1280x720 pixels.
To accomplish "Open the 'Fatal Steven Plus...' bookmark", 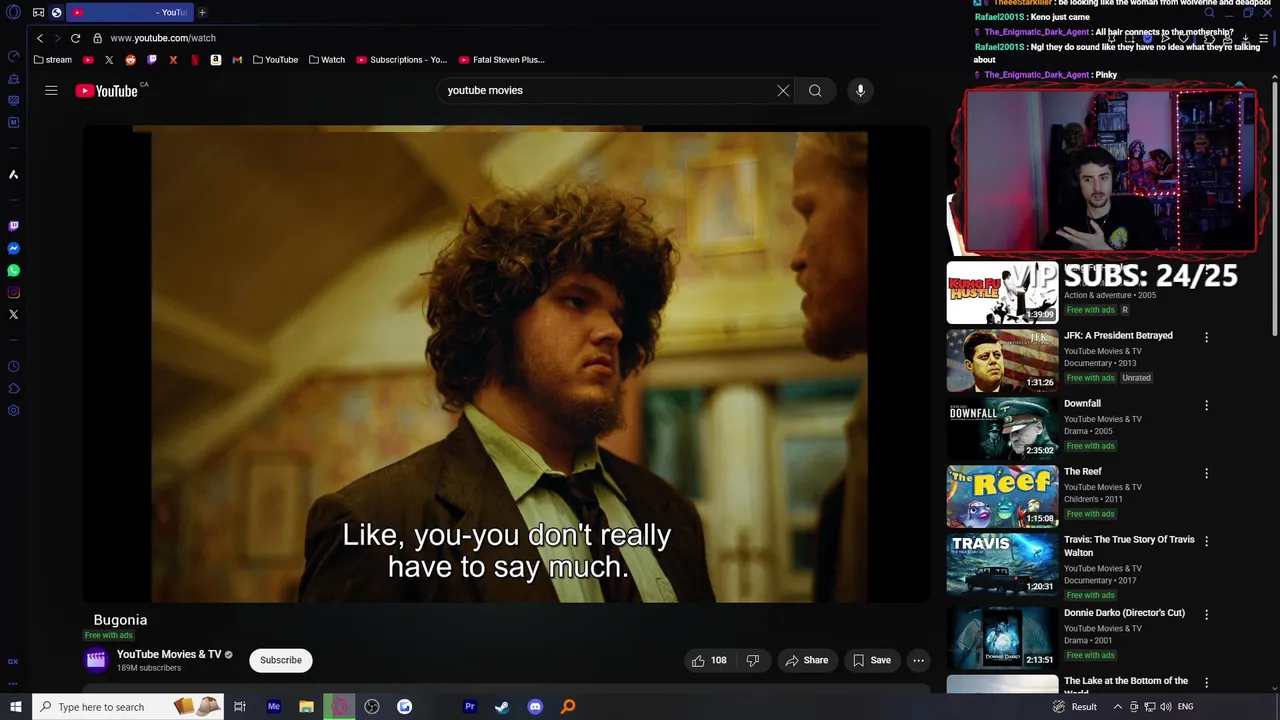I will pos(502,60).
